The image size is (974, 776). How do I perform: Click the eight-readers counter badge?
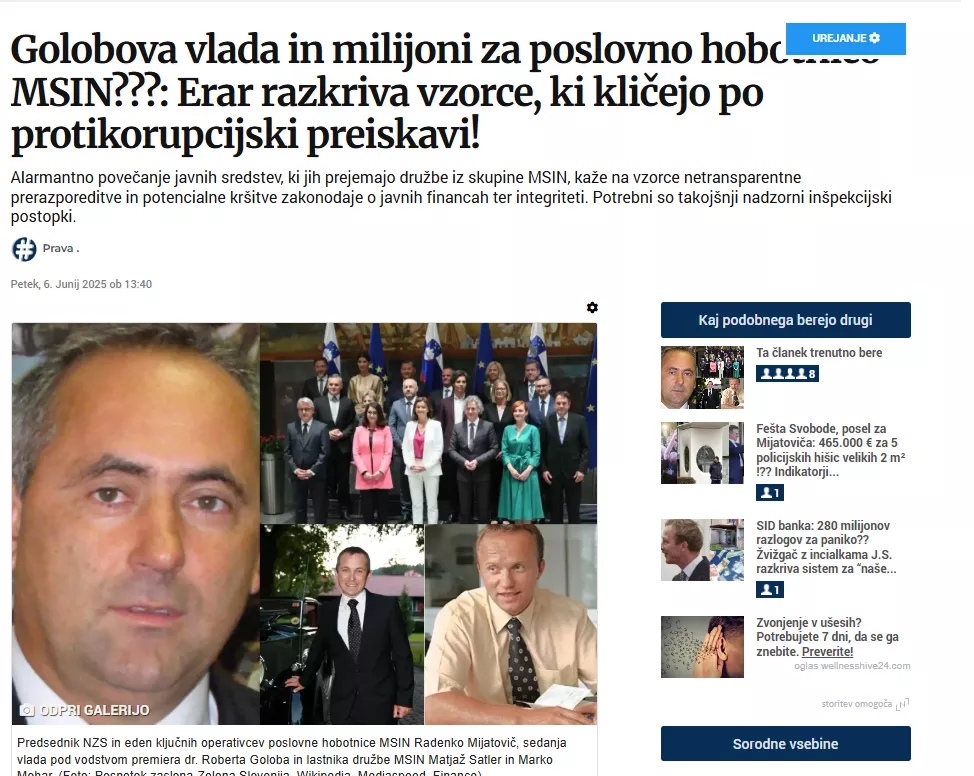click(787, 373)
